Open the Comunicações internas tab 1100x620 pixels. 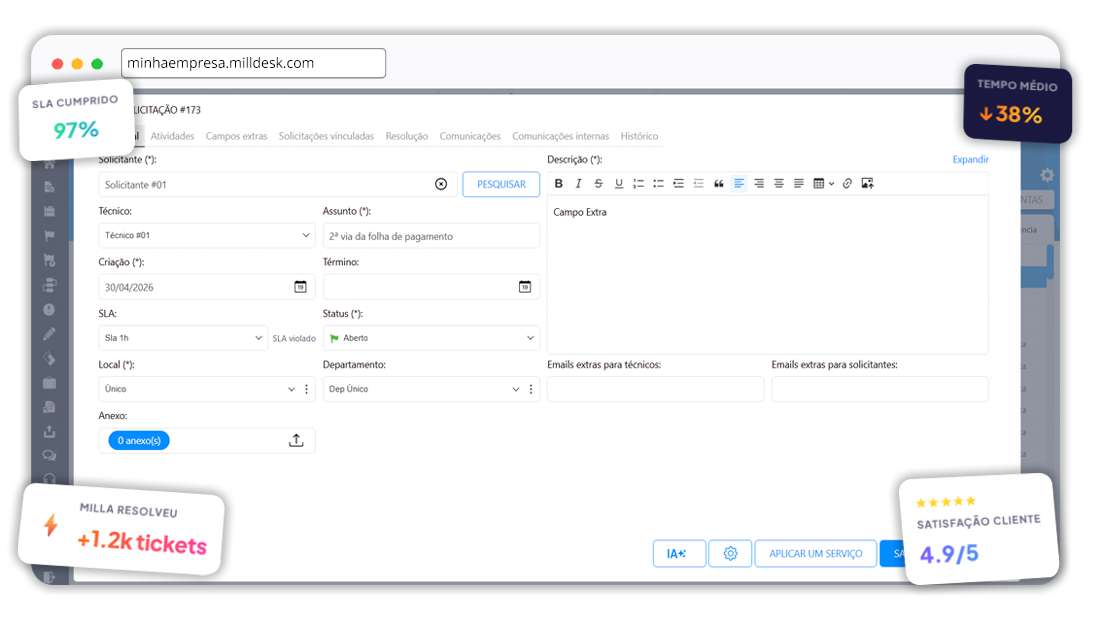click(x=561, y=136)
